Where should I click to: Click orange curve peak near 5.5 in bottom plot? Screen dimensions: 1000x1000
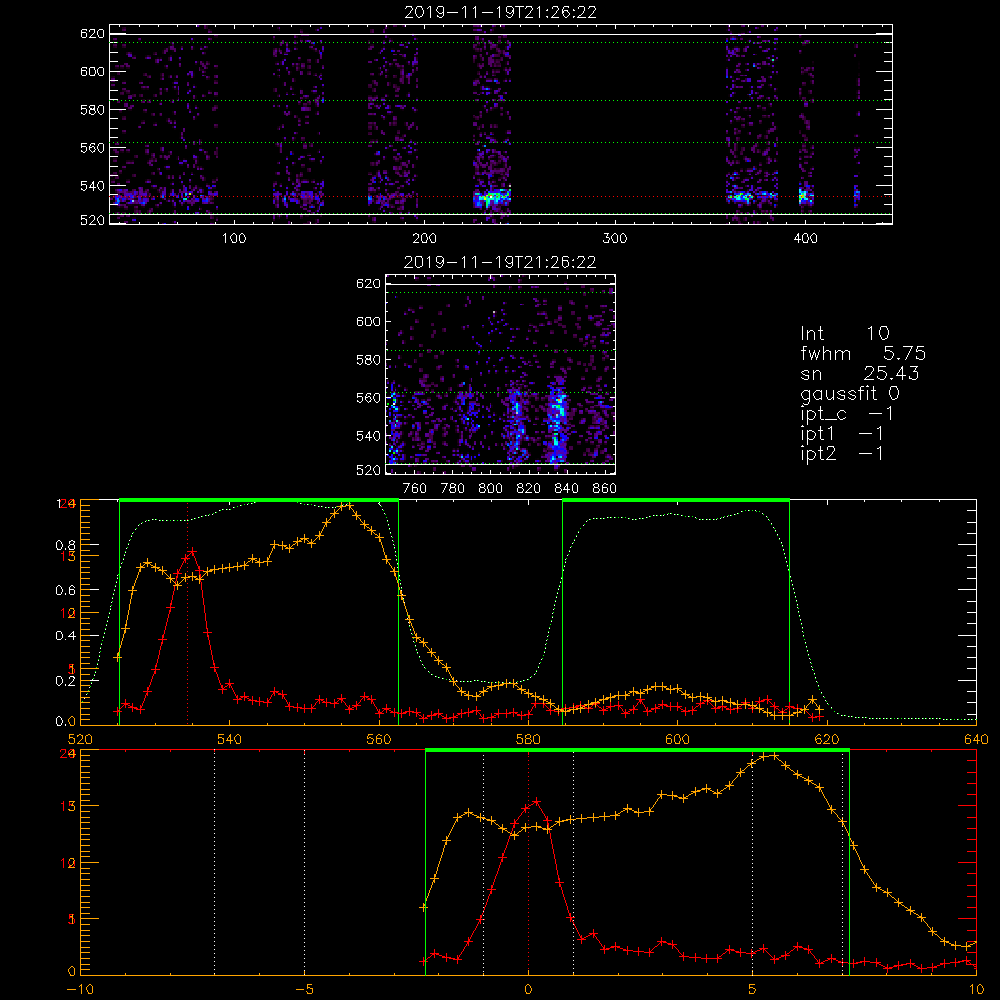coord(772,756)
